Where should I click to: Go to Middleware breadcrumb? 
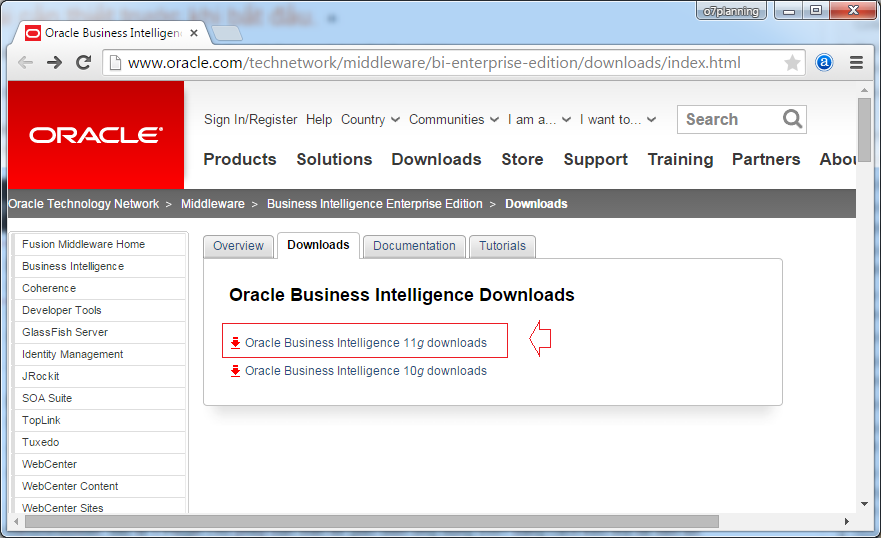coord(212,204)
